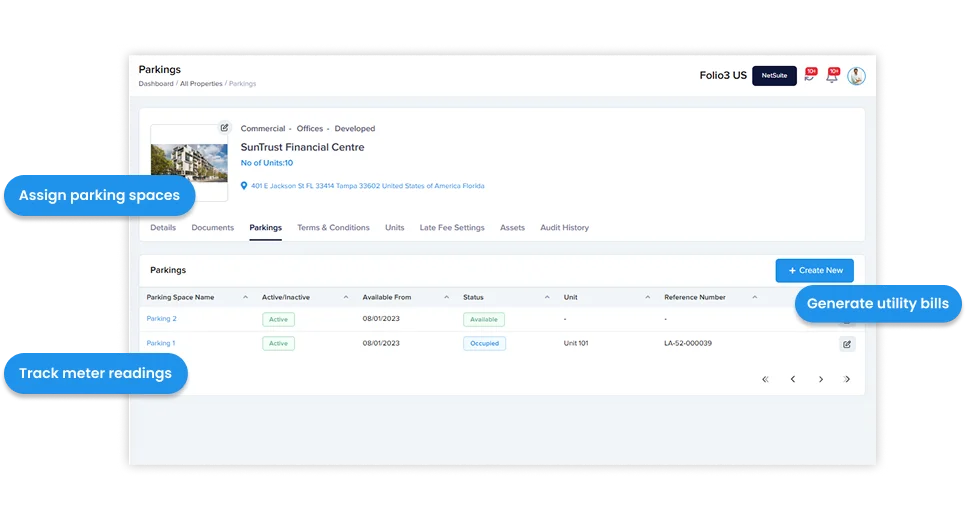Screen dimensions: 966x520
Task: Open the 401 E Jackson St address link
Action: 367,185
